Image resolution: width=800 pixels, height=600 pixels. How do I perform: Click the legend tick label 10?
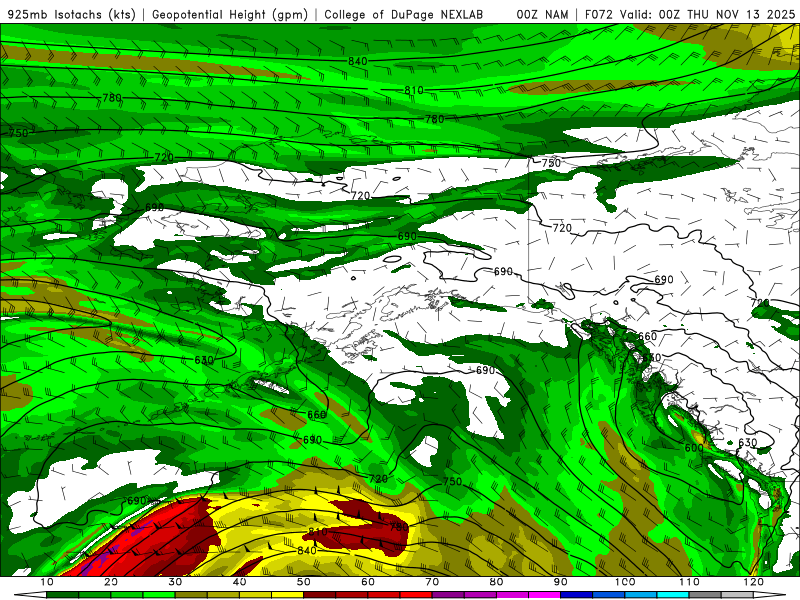click(46, 582)
